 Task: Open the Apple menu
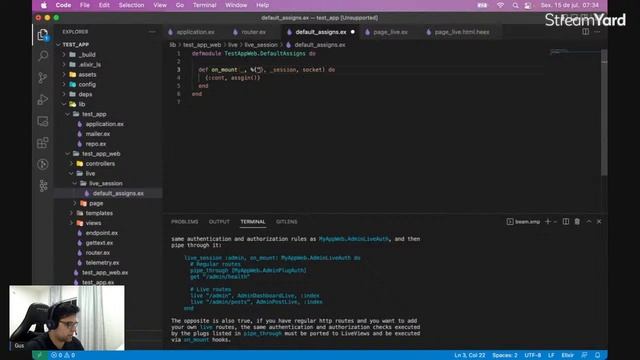pos(44,5)
